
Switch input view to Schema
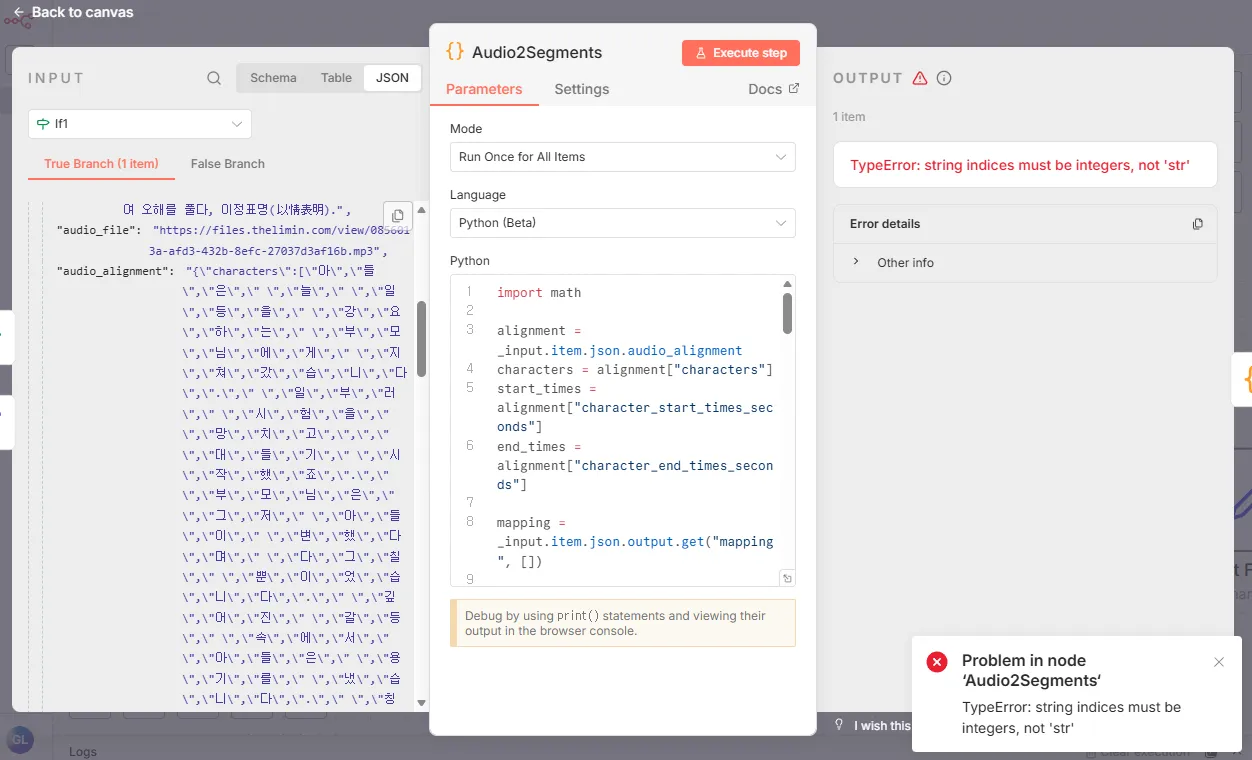273,78
